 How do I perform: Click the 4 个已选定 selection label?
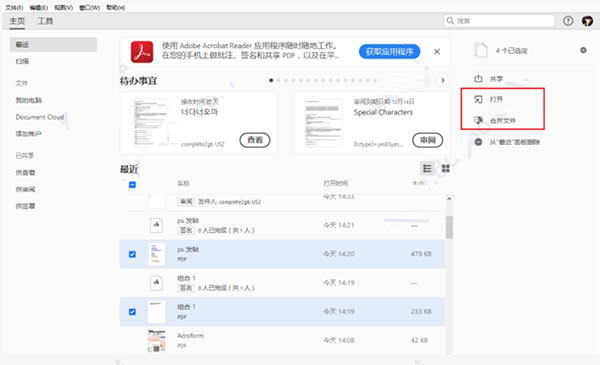point(512,51)
